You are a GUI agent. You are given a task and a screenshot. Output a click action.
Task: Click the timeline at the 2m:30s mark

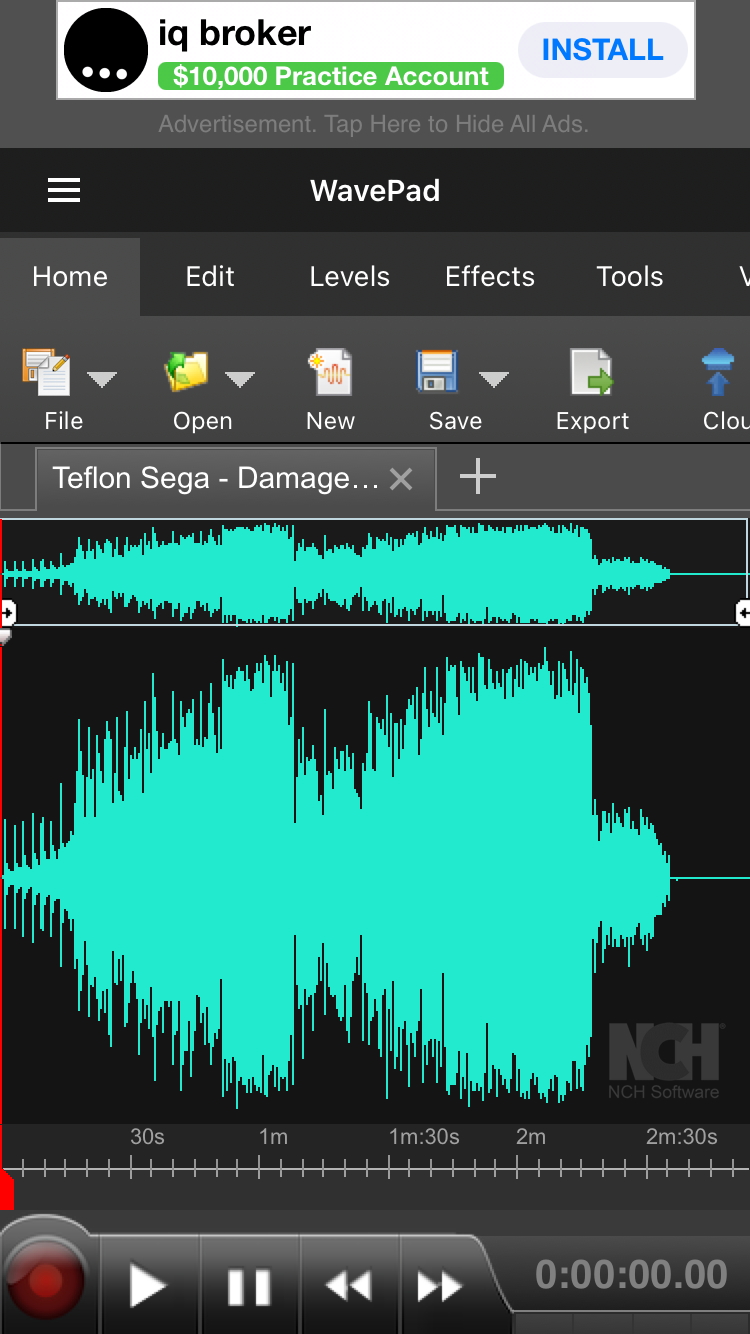[682, 1137]
